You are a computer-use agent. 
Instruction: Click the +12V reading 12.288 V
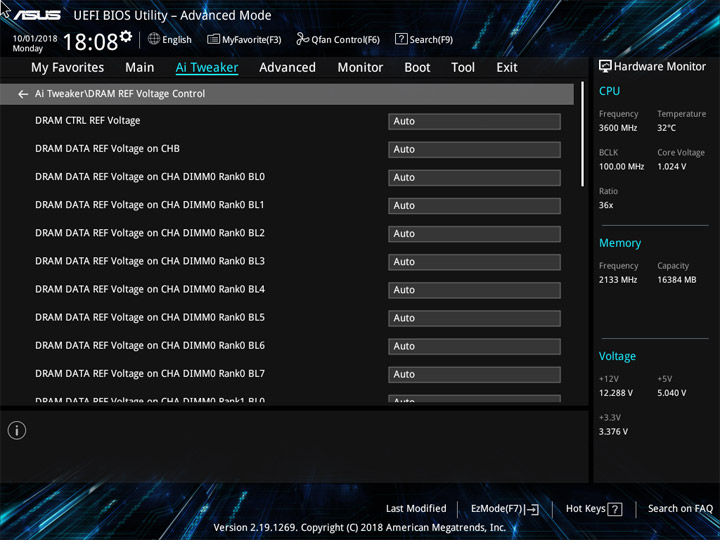tap(616, 393)
